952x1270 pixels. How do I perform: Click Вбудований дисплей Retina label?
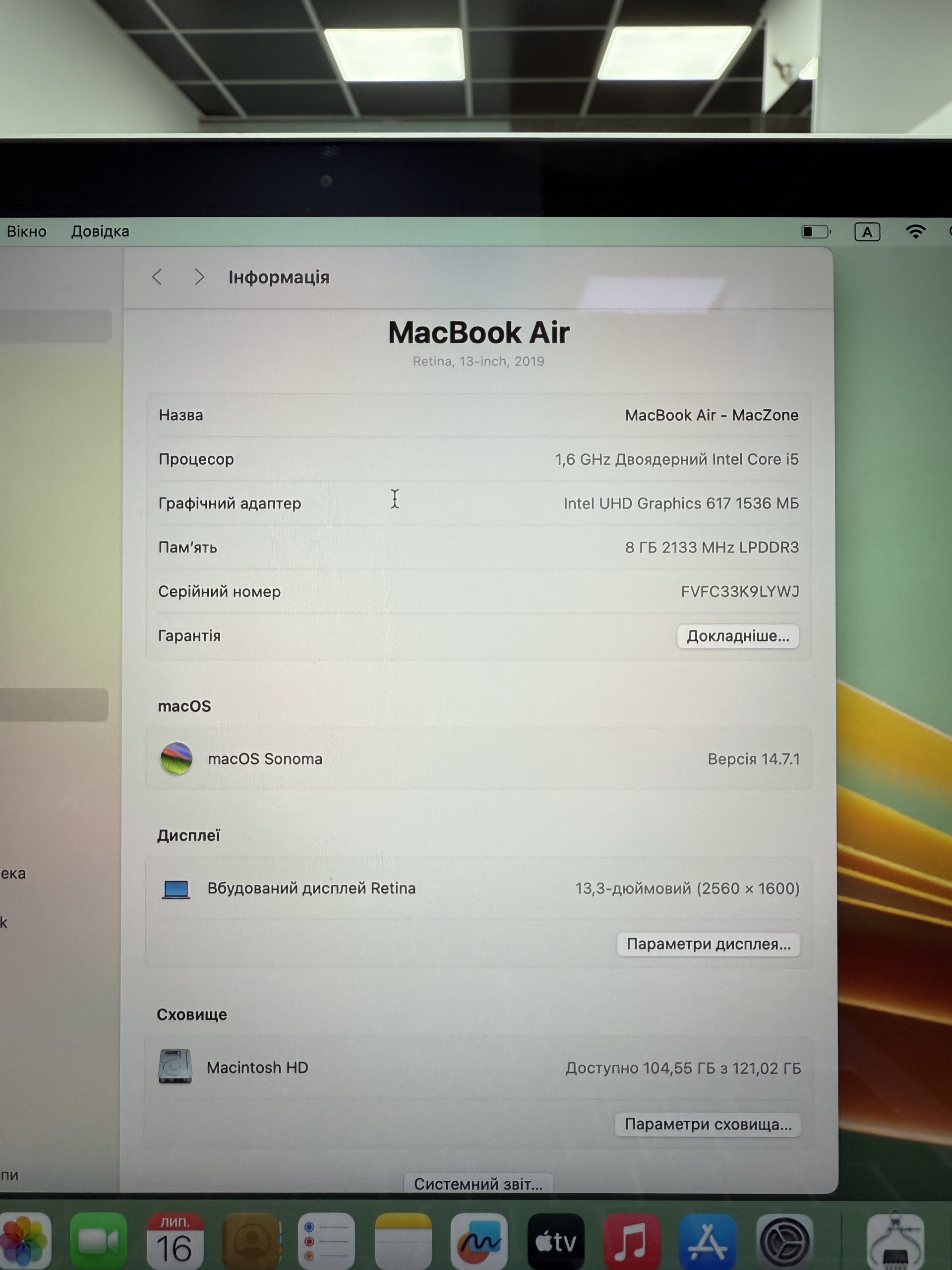click(311, 888)
